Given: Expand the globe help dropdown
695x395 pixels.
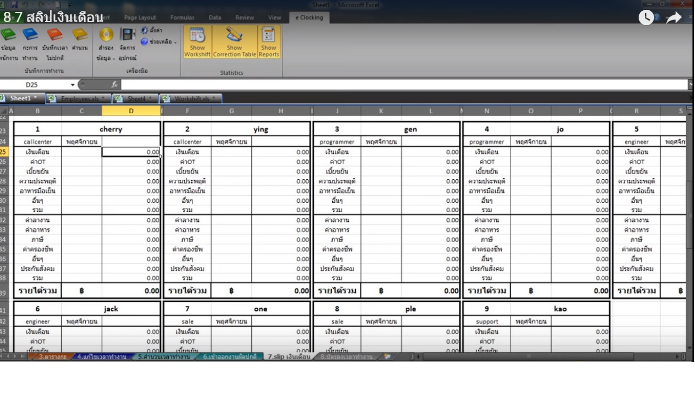Looking at the screenshot, I should point(176,42).
